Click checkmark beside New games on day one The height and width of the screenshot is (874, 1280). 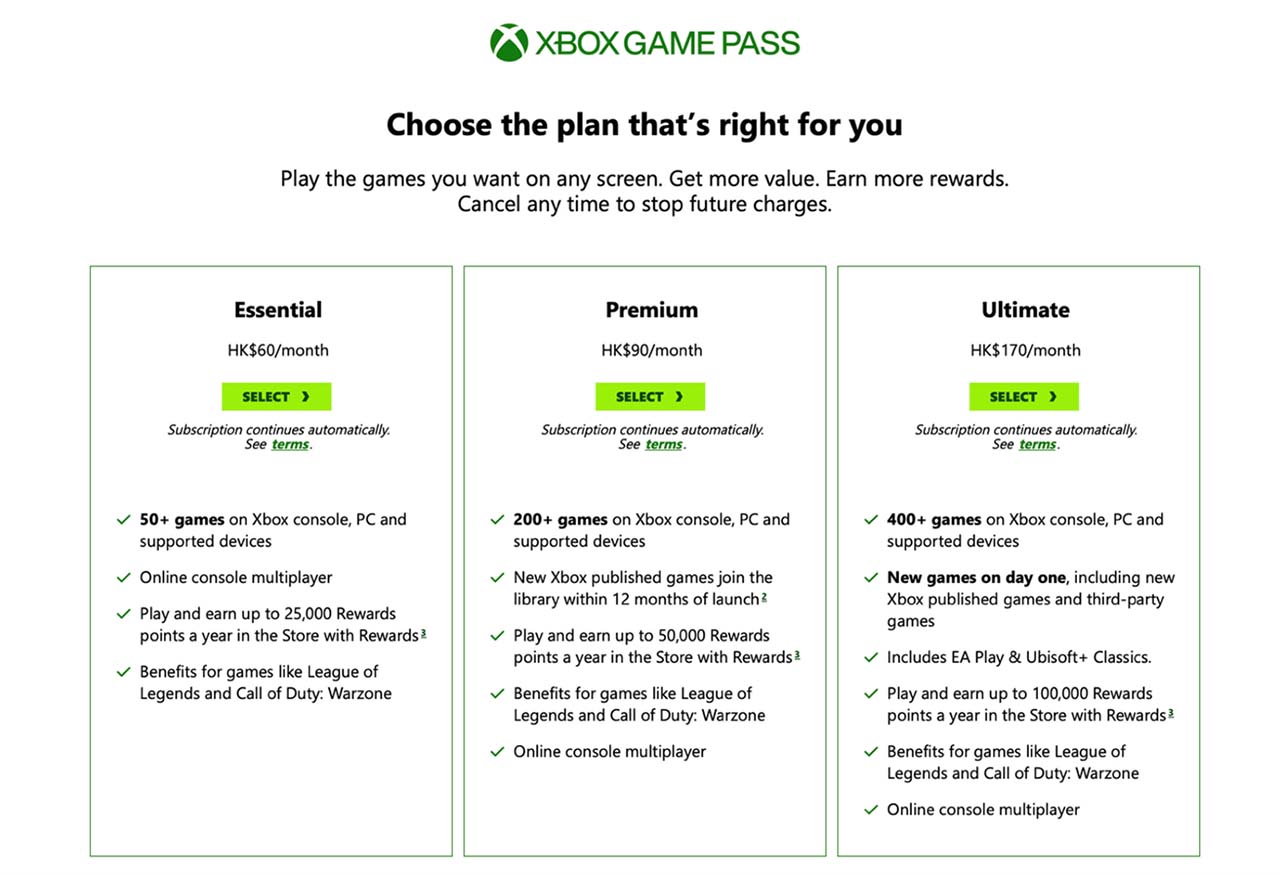click(x=871, y=578)
